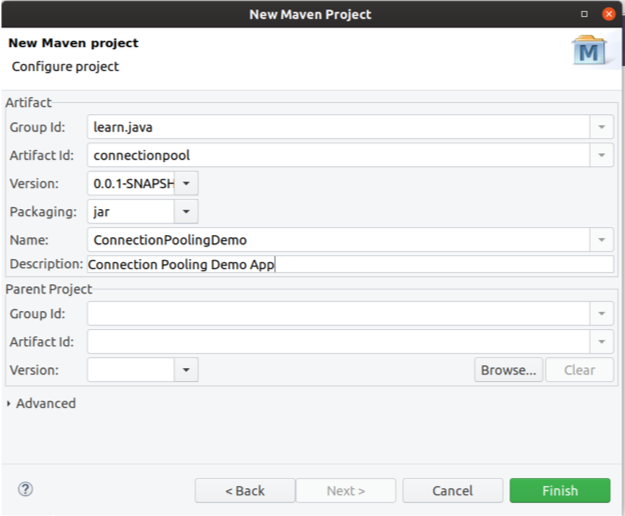Open the Packaging dropdown showing jar
The width and height of the screenshot is (625, 516).
tap(186, 212)
